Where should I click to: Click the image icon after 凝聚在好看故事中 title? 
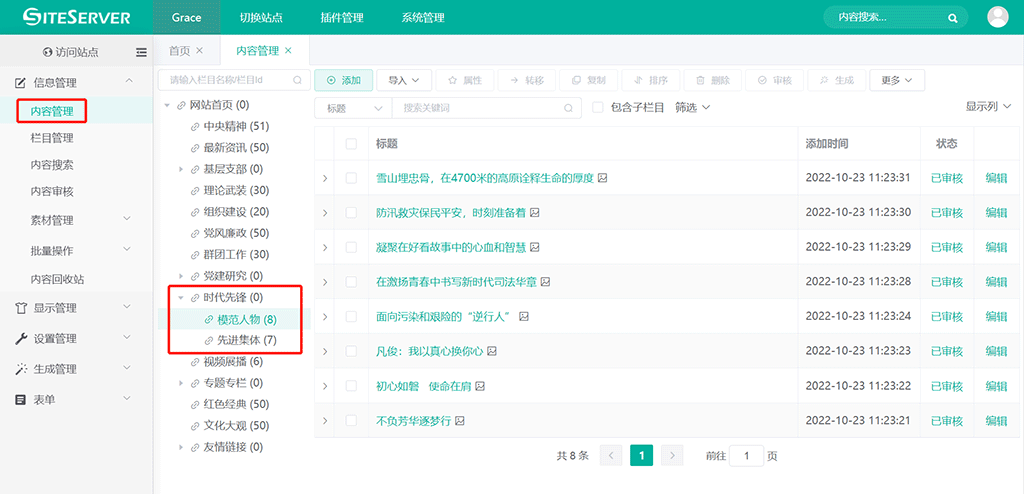pyautogui.click(x=535, y=247)
